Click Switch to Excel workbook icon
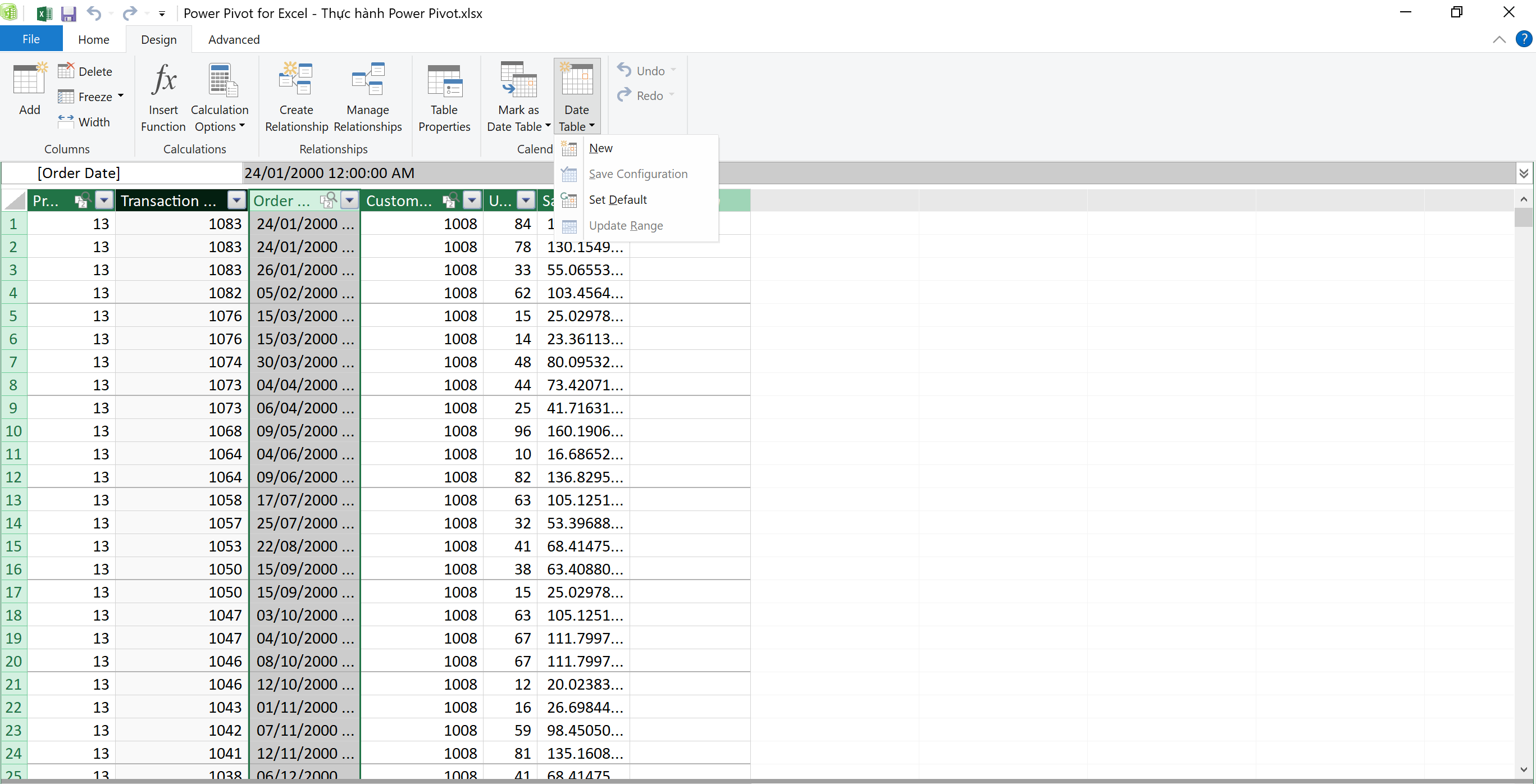This screenshot has width=1536, height=784. (44, 13)
